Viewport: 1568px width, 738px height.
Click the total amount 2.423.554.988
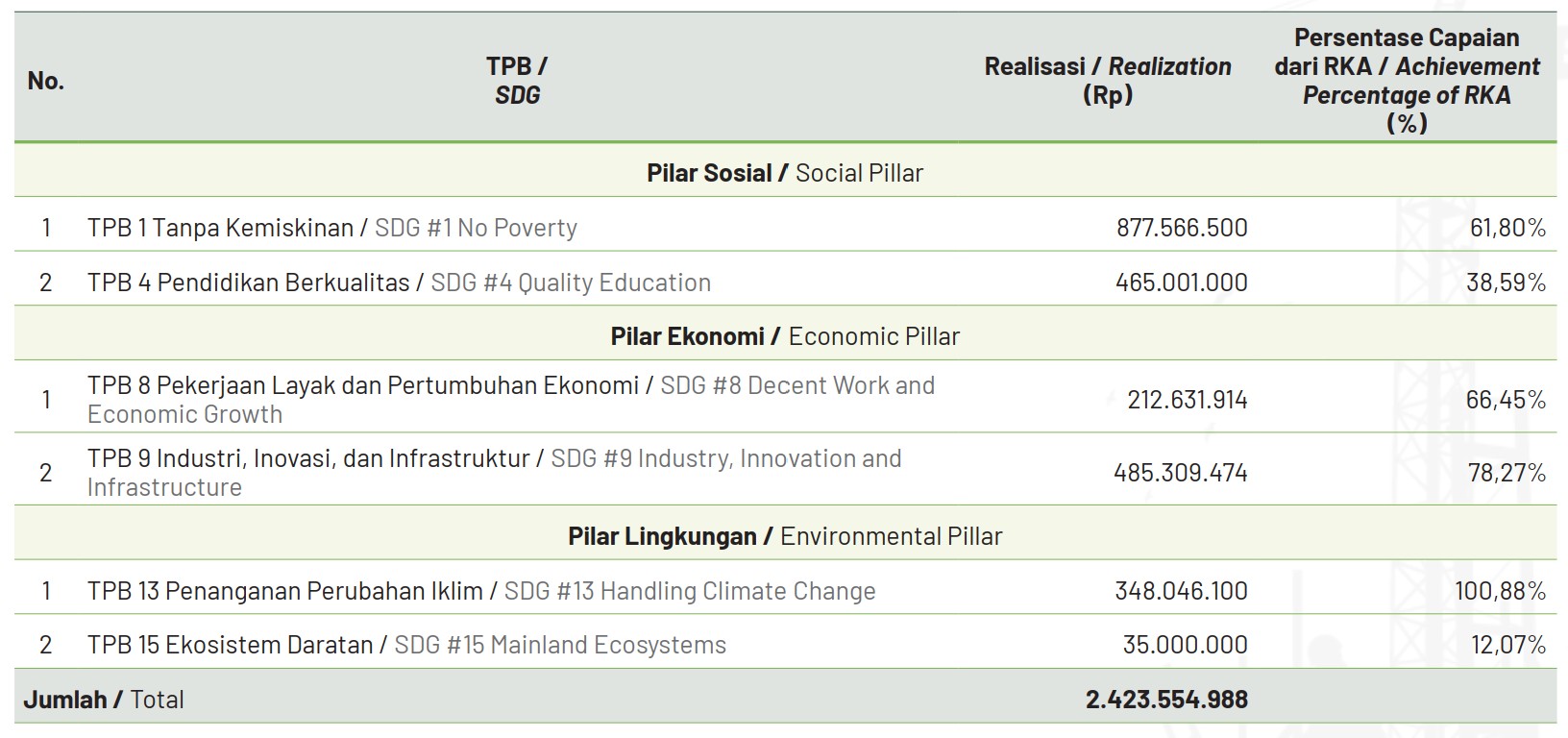(x=1166, y=700)
